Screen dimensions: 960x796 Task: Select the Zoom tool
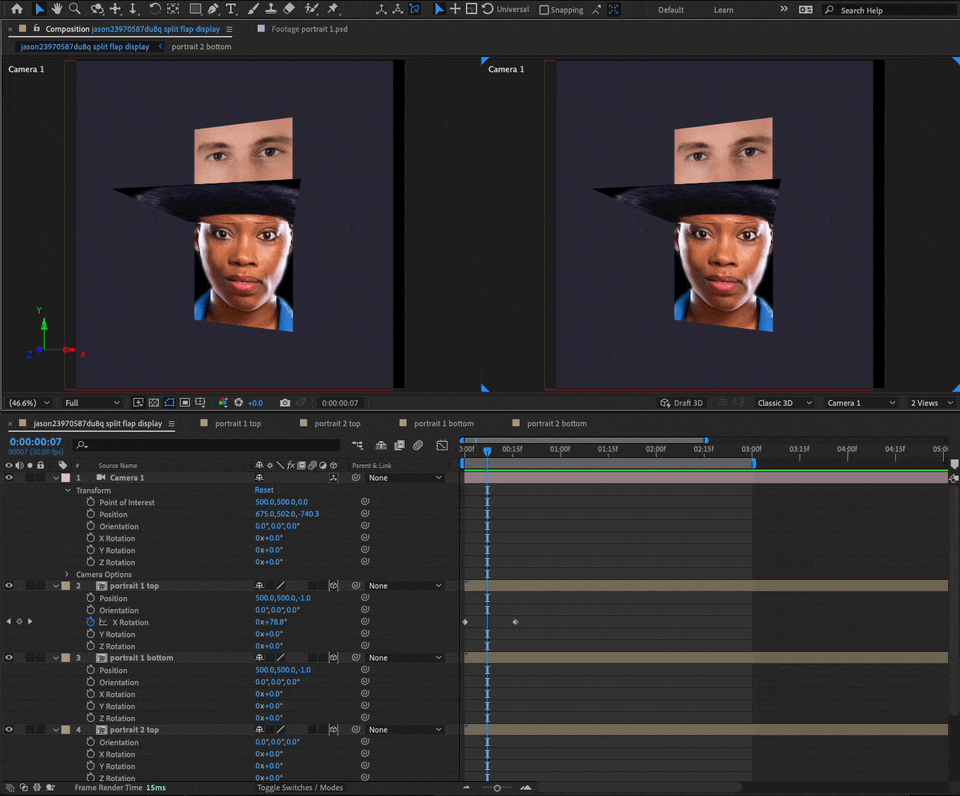click(76, 10)
